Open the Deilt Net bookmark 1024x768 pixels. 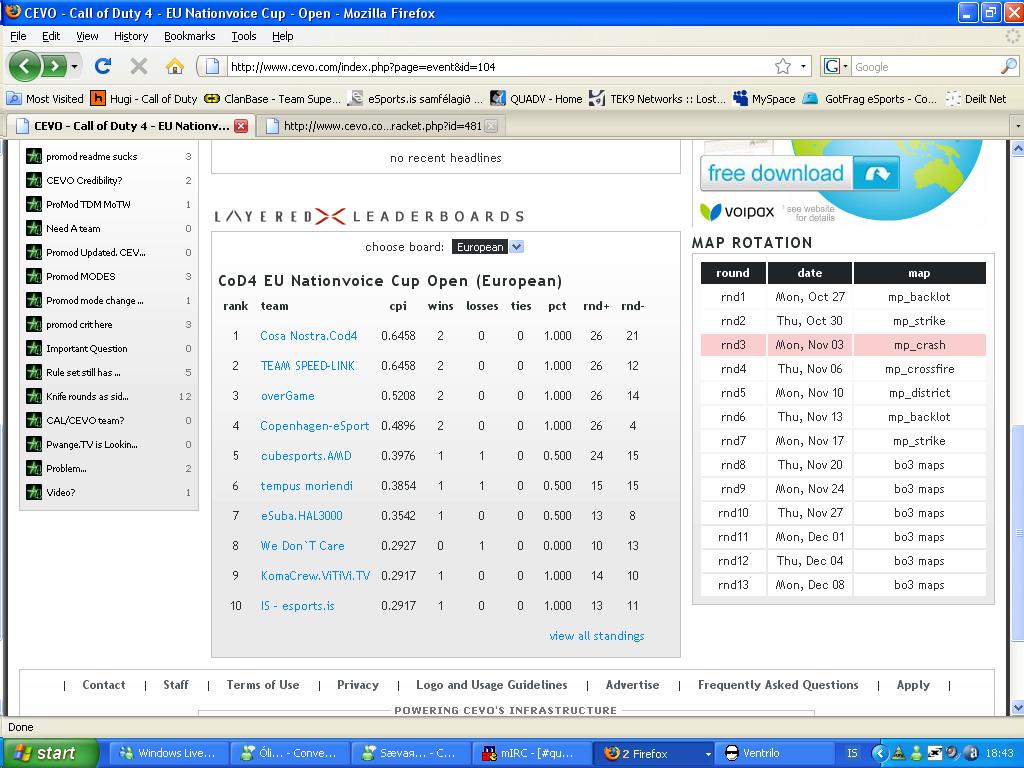976,99
